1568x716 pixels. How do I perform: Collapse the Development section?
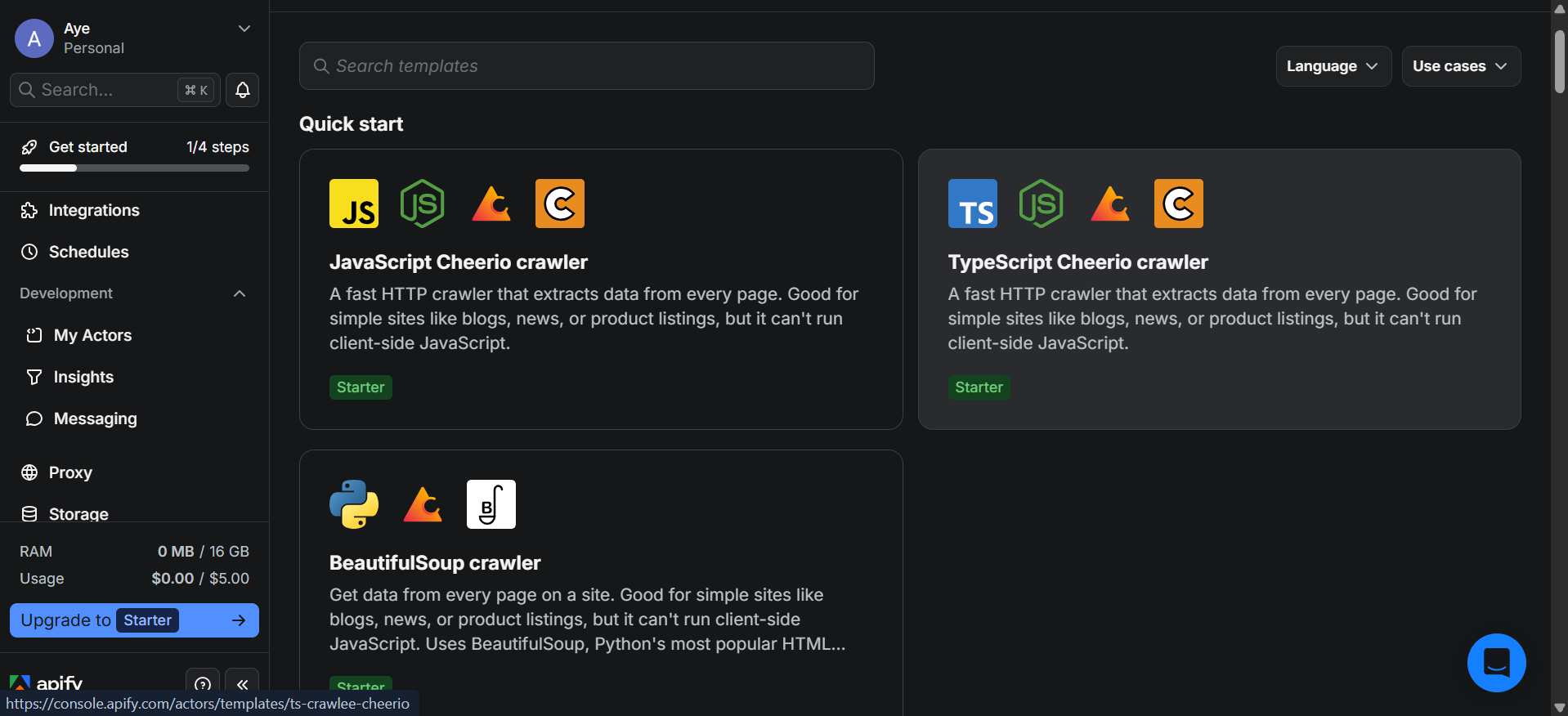[x=240, y=293]
